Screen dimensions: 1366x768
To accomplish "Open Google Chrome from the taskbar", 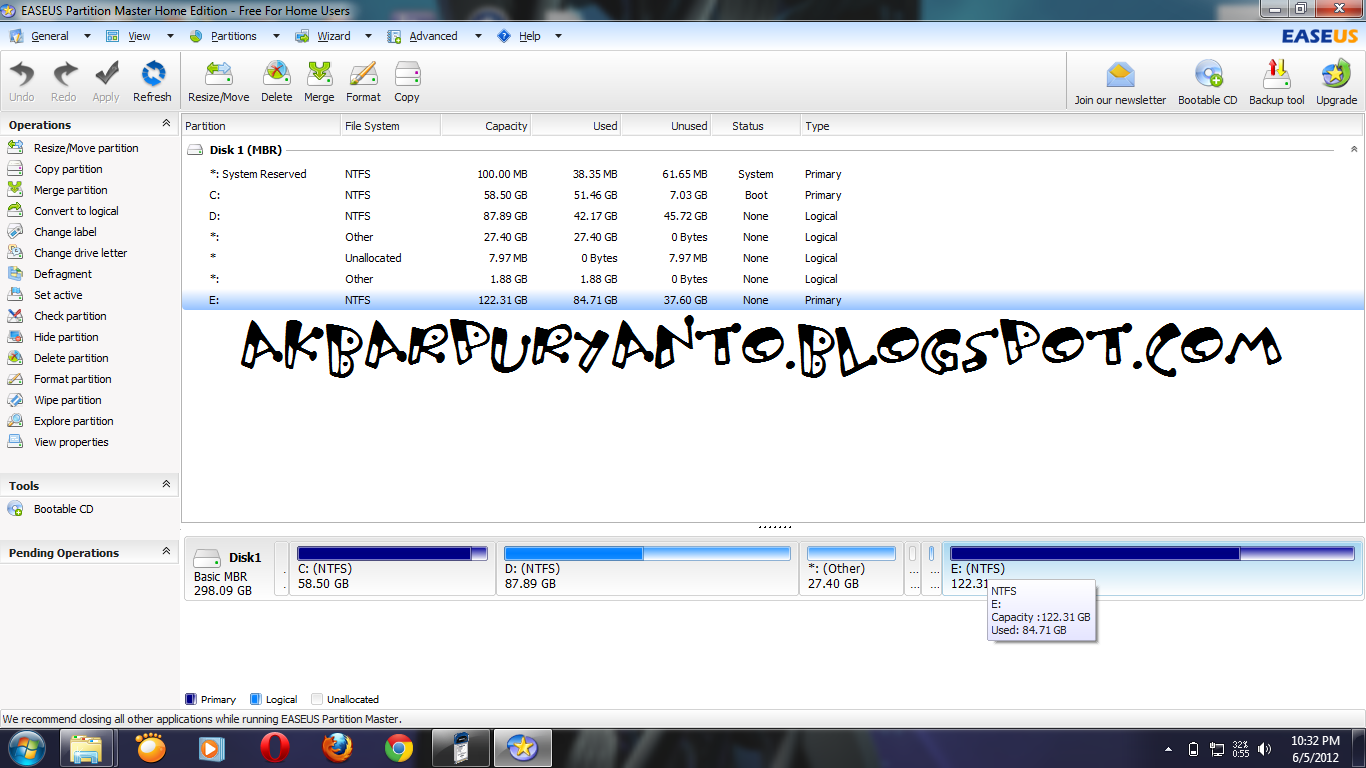I will click(398, 747).
